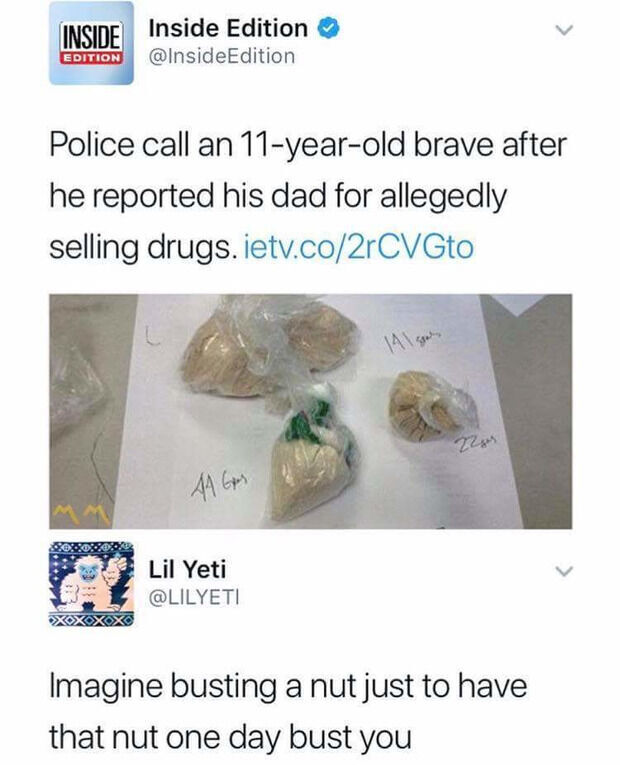Select the Police call an 11-year-old tweet text
620x765 pixels.
click(x=308, y=196)
